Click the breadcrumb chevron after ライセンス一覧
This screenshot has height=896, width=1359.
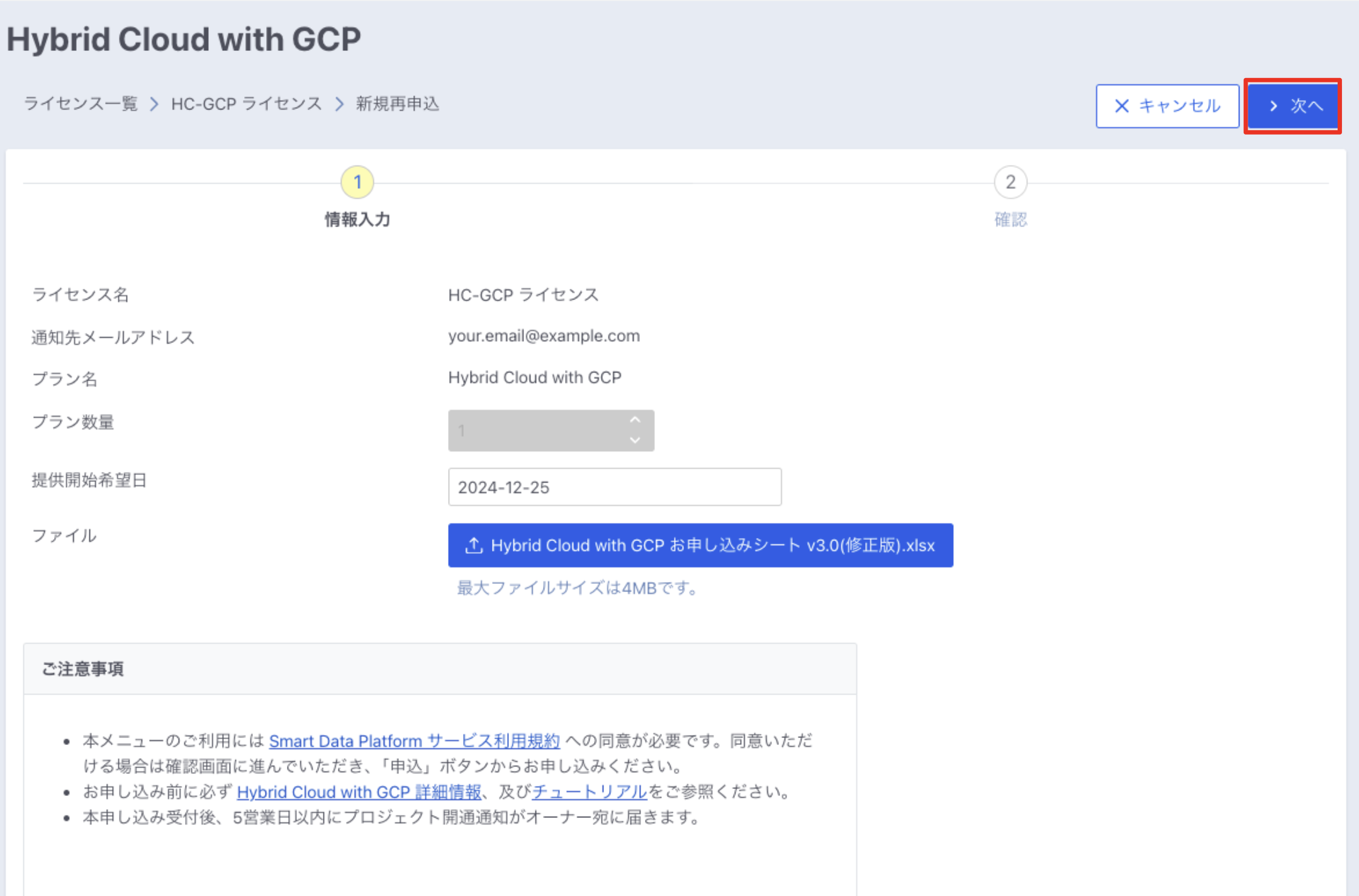tap(154, 104)
